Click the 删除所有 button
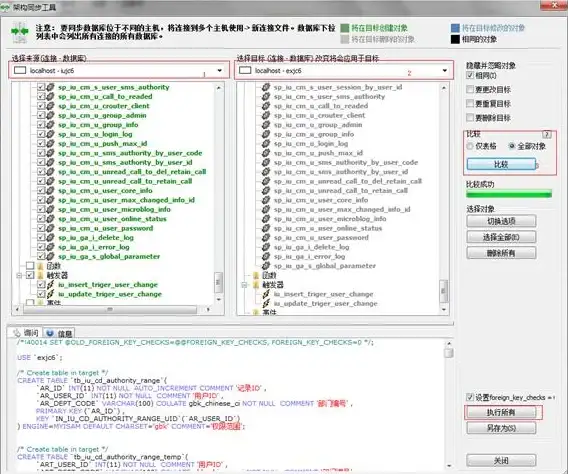The height and width of the screenshot is (474, 568). [501, 253]
